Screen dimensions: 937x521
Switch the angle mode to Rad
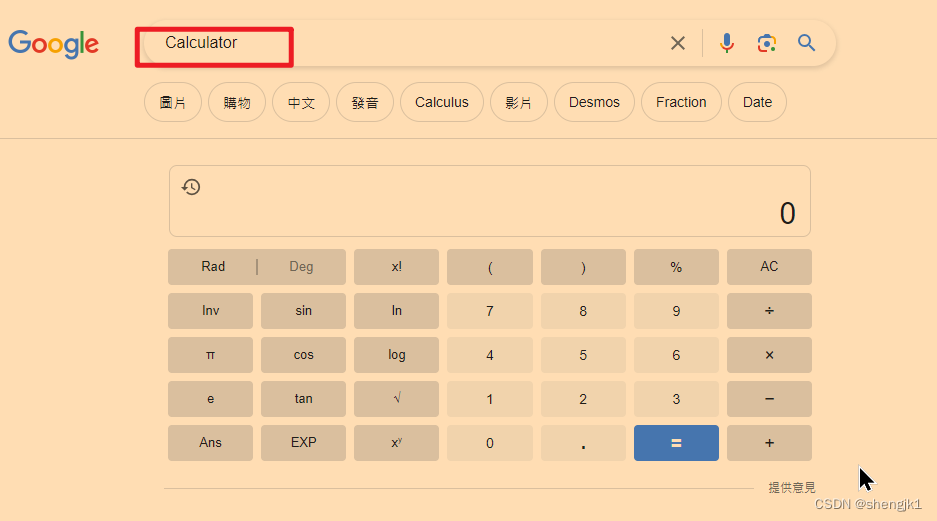[213, 266]
